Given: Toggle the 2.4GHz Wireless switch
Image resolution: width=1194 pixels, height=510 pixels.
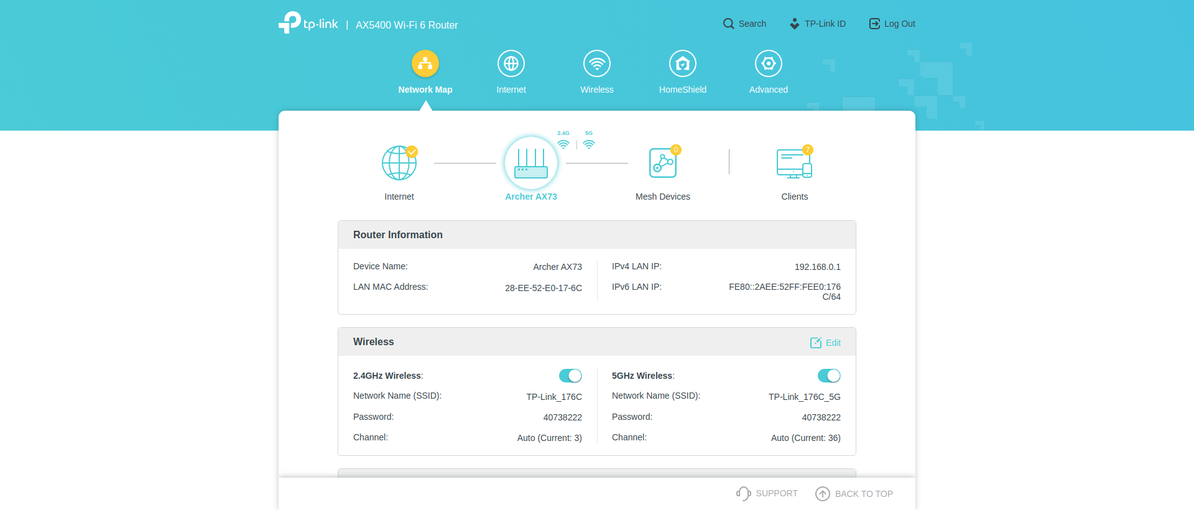Looking at the screenshot, I should [x=570, y=375].
